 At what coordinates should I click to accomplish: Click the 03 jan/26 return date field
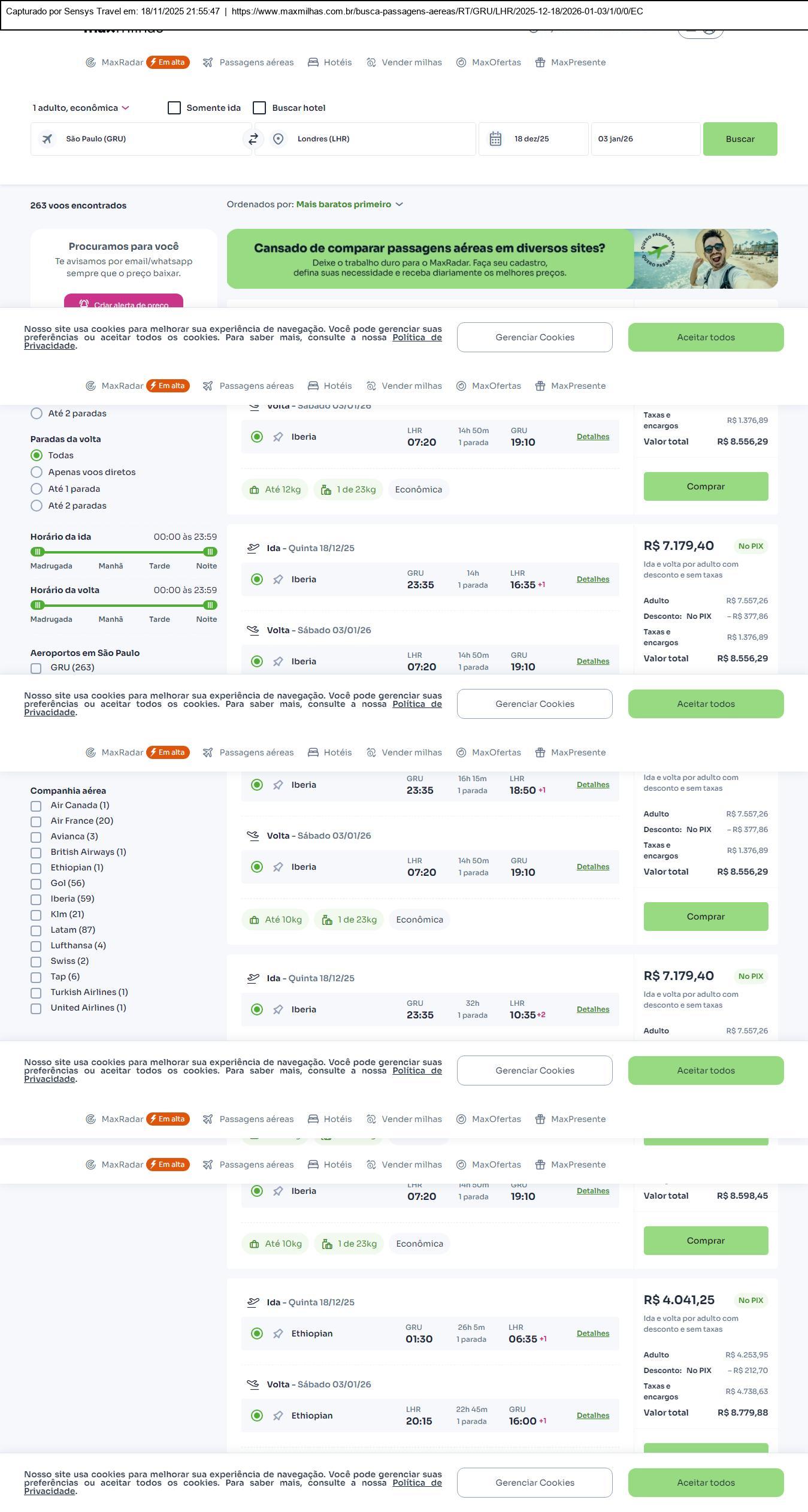click(645, 139)
